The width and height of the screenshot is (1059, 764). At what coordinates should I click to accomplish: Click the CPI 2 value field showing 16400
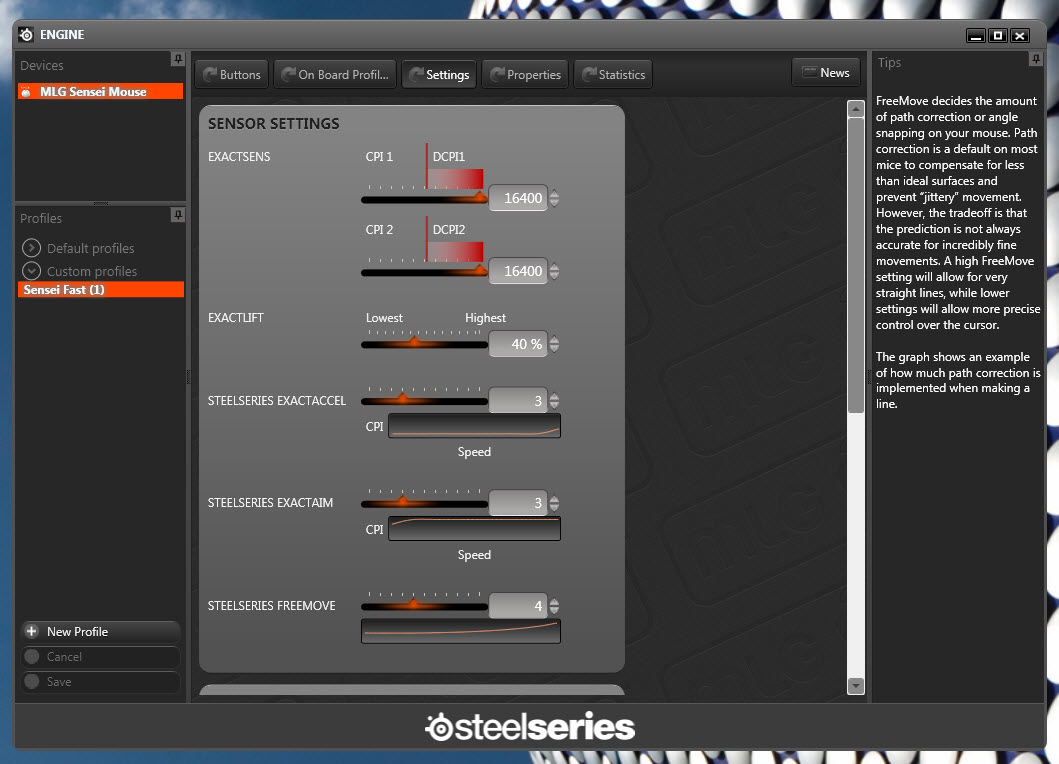click(x=518, y=271)
